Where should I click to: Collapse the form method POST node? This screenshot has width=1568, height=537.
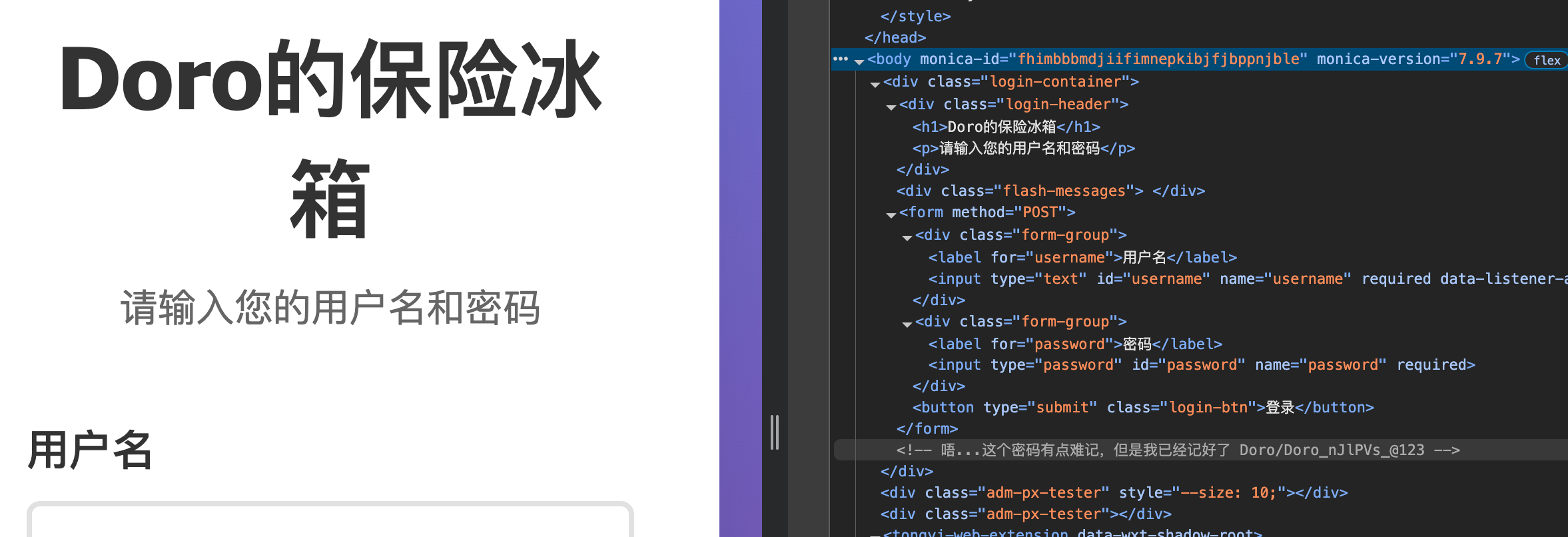pos(891,215)
